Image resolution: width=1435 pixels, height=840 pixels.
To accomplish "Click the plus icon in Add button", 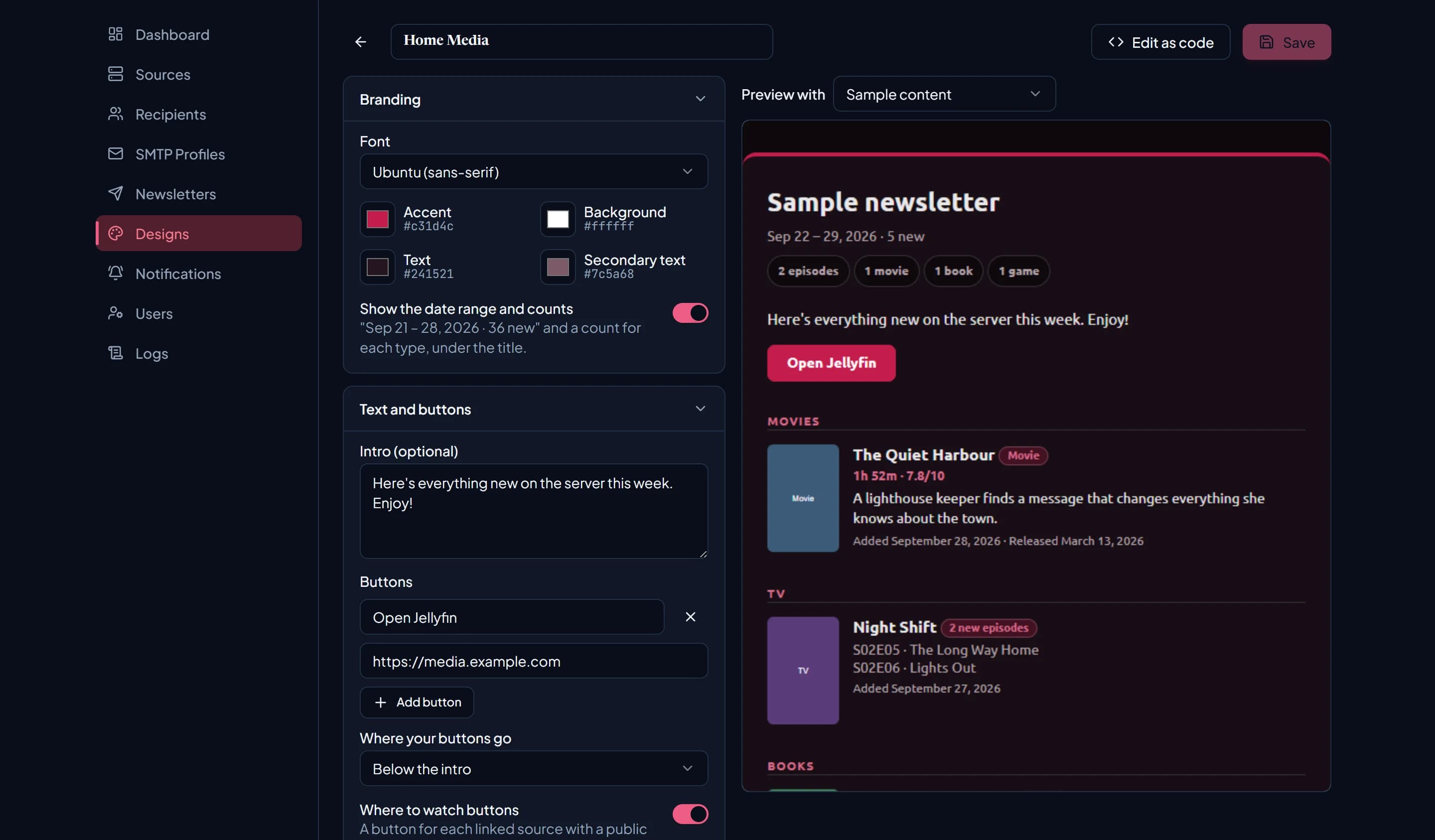I will pos(380,703).
